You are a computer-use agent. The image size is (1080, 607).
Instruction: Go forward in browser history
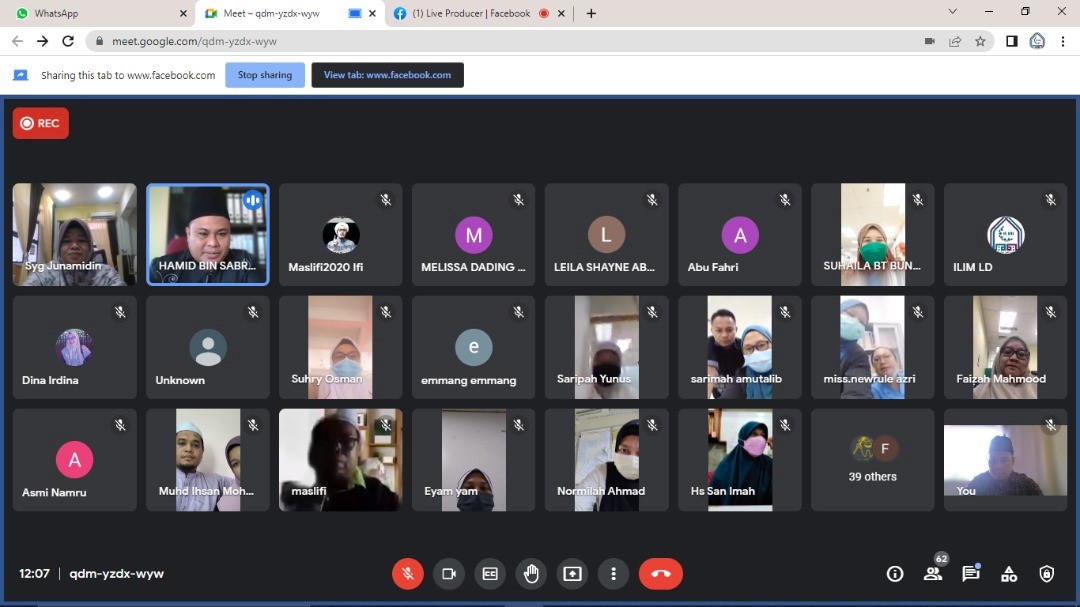pyautogui.click(x=43, y=41)
